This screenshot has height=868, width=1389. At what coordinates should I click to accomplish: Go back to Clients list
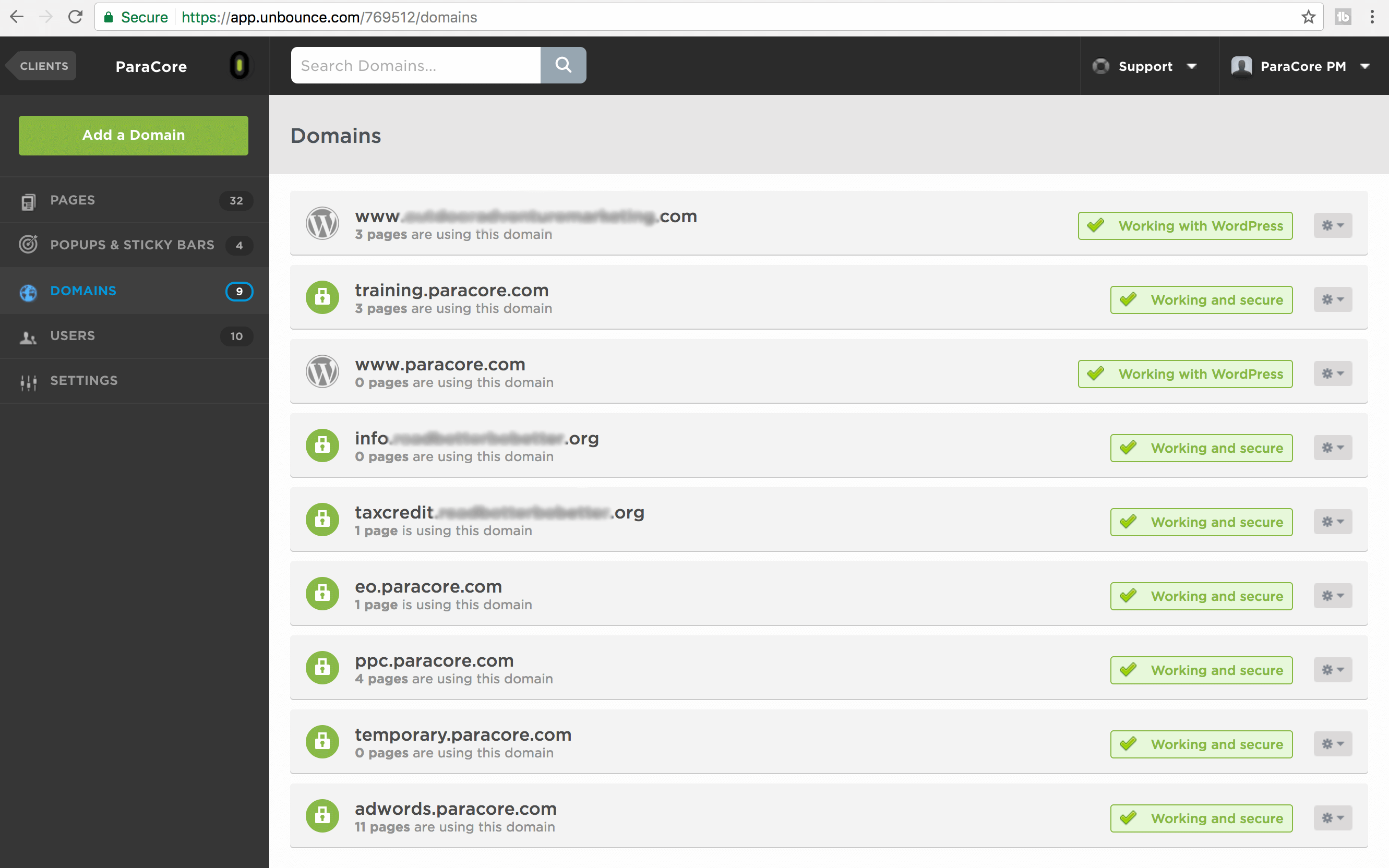41,66
